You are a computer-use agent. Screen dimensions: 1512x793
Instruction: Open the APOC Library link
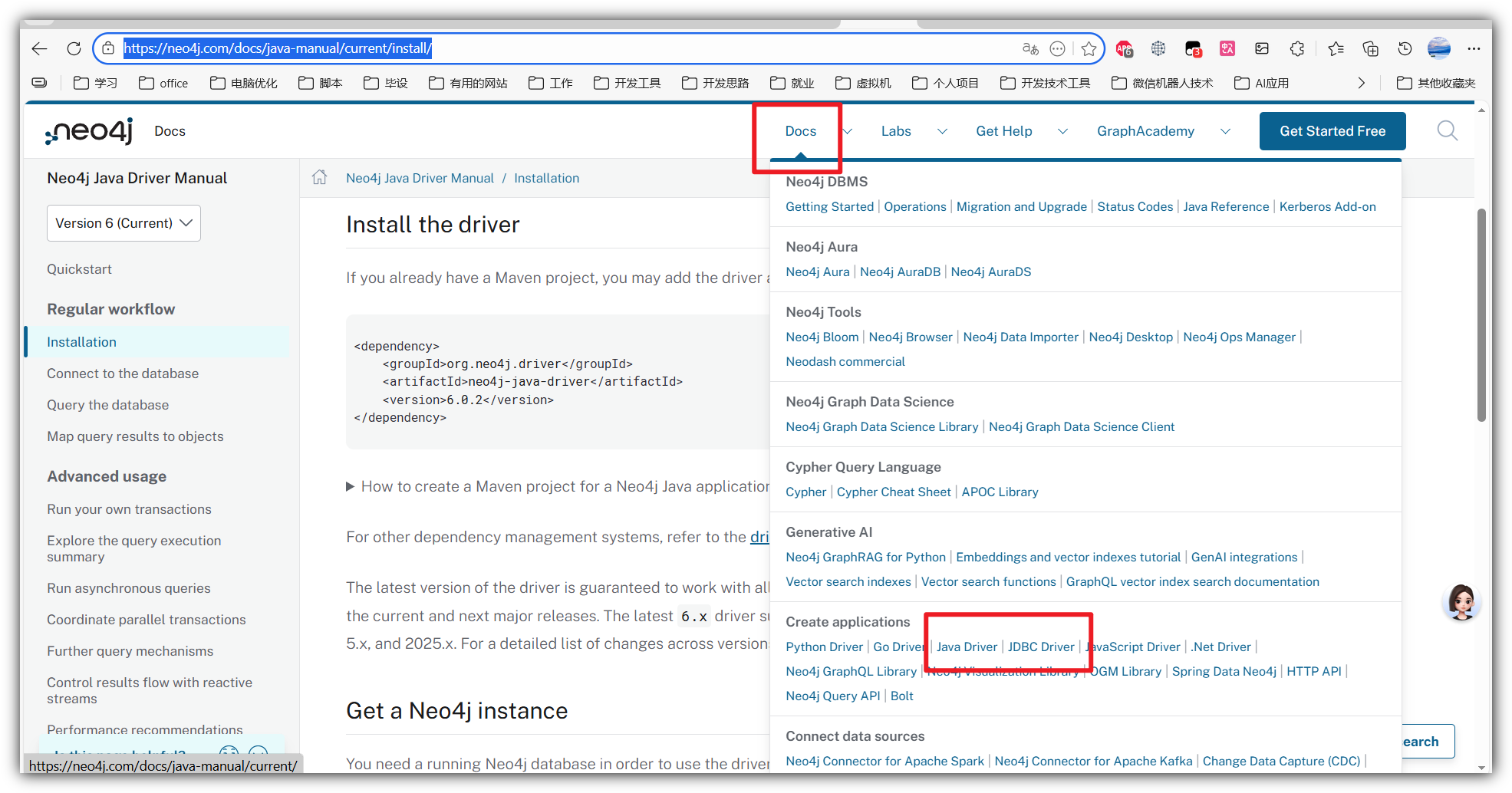(1000, 492)
